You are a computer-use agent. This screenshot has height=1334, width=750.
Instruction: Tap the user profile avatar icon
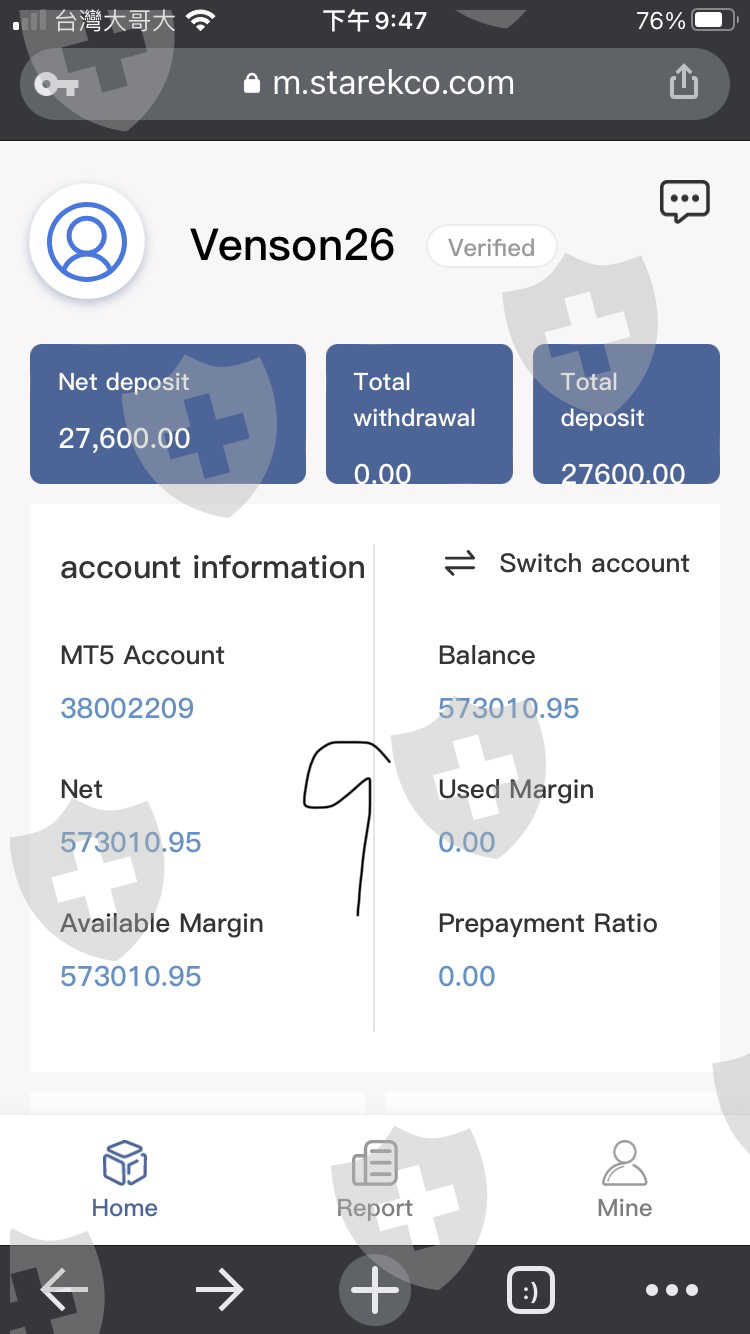point(87,242)
